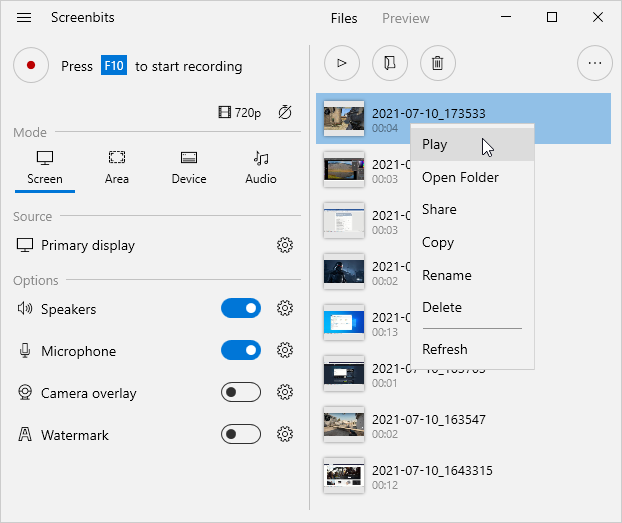Select Area recording mode

(117, 168)
